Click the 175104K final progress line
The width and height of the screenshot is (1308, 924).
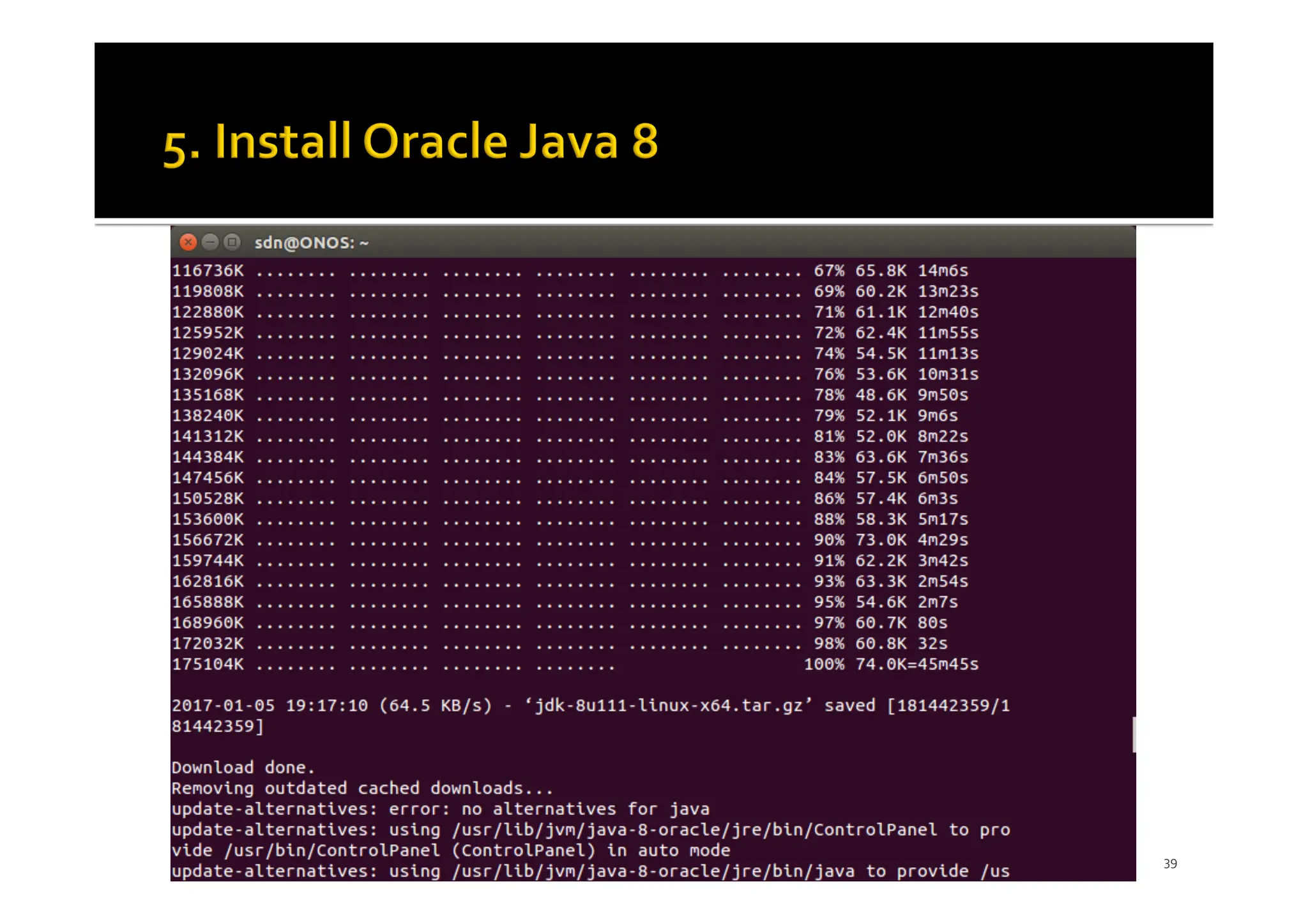208,665
